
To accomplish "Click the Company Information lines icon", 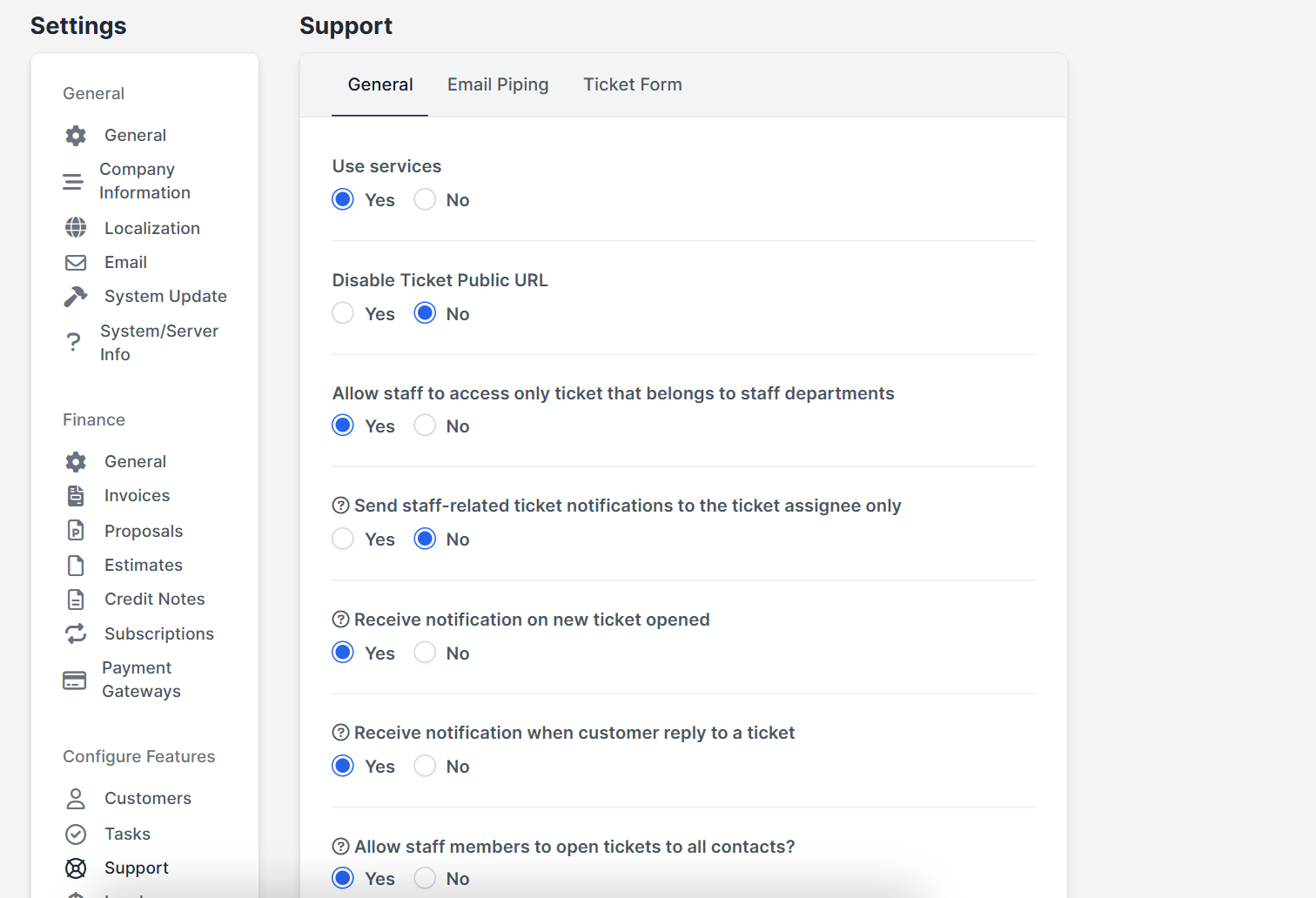I will 73,181.
